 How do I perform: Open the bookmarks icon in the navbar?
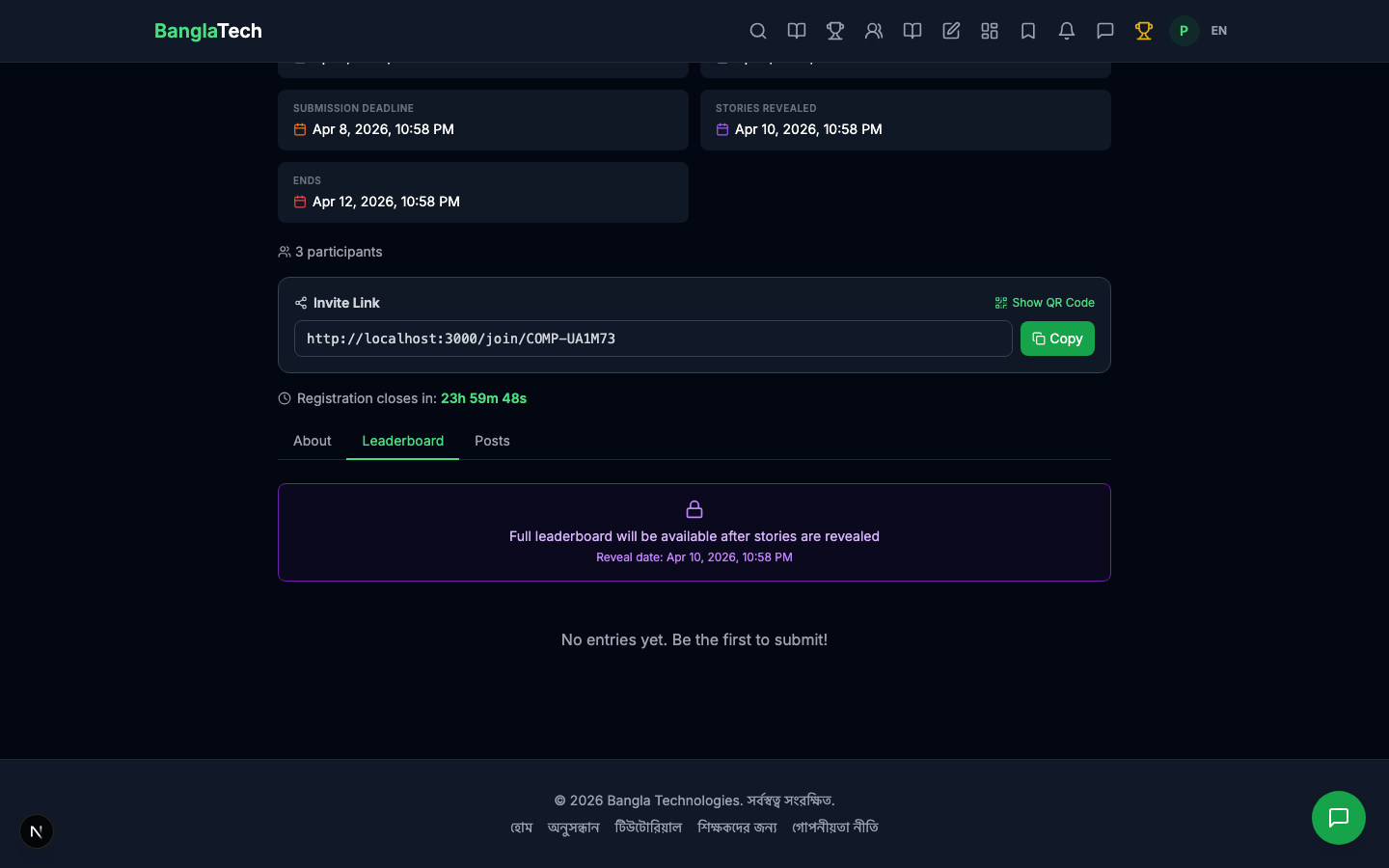(1028, 31)
